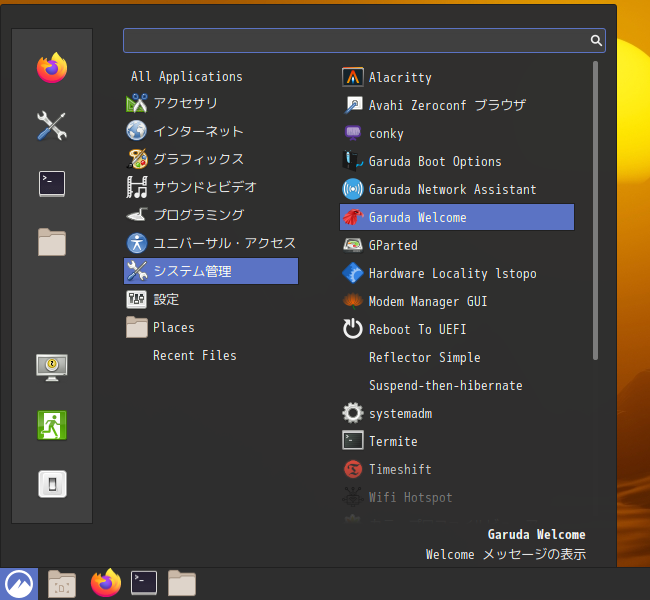Click the GParted disk icon

click(x=353, y=245)
